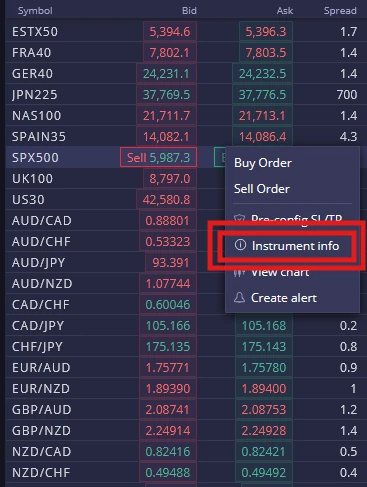Image resolution: width=367 pixels, height=487 pixels.
Task: Click the Pre-config SL/TP shield icon
Action: [239, 219]
